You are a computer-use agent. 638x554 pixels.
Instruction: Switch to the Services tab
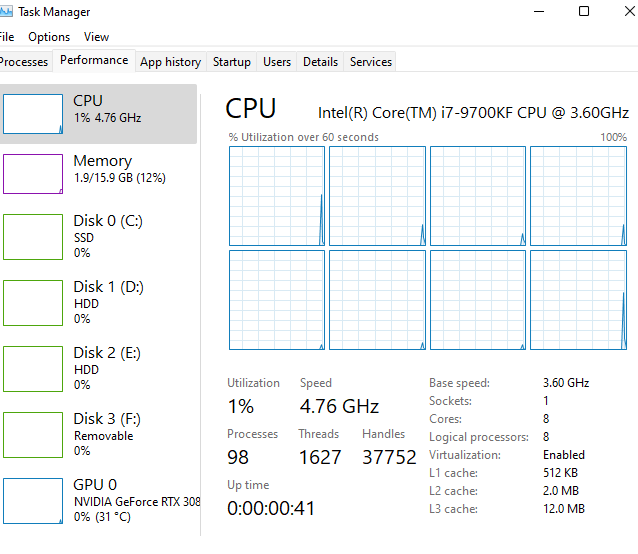pos(370,62)
